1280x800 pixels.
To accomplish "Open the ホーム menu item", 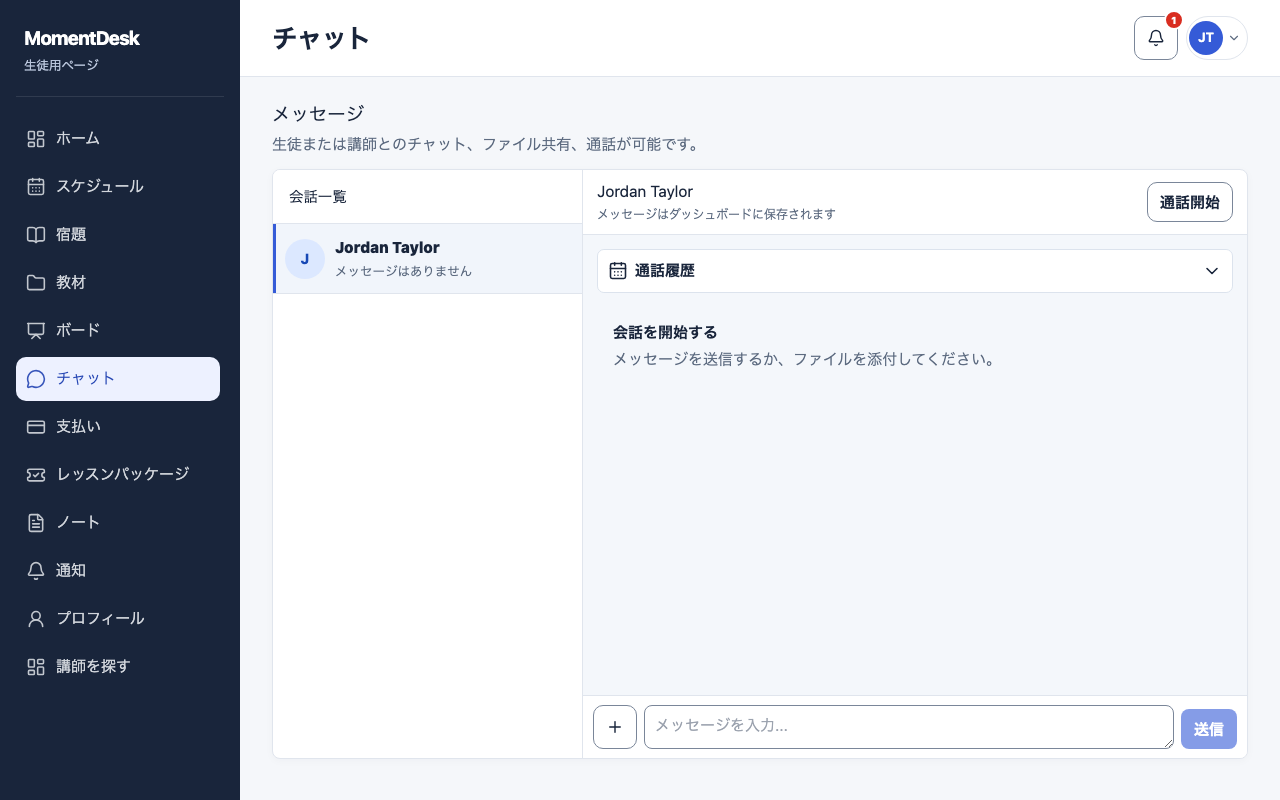I will pyautogui.click(x=118, y=139).
